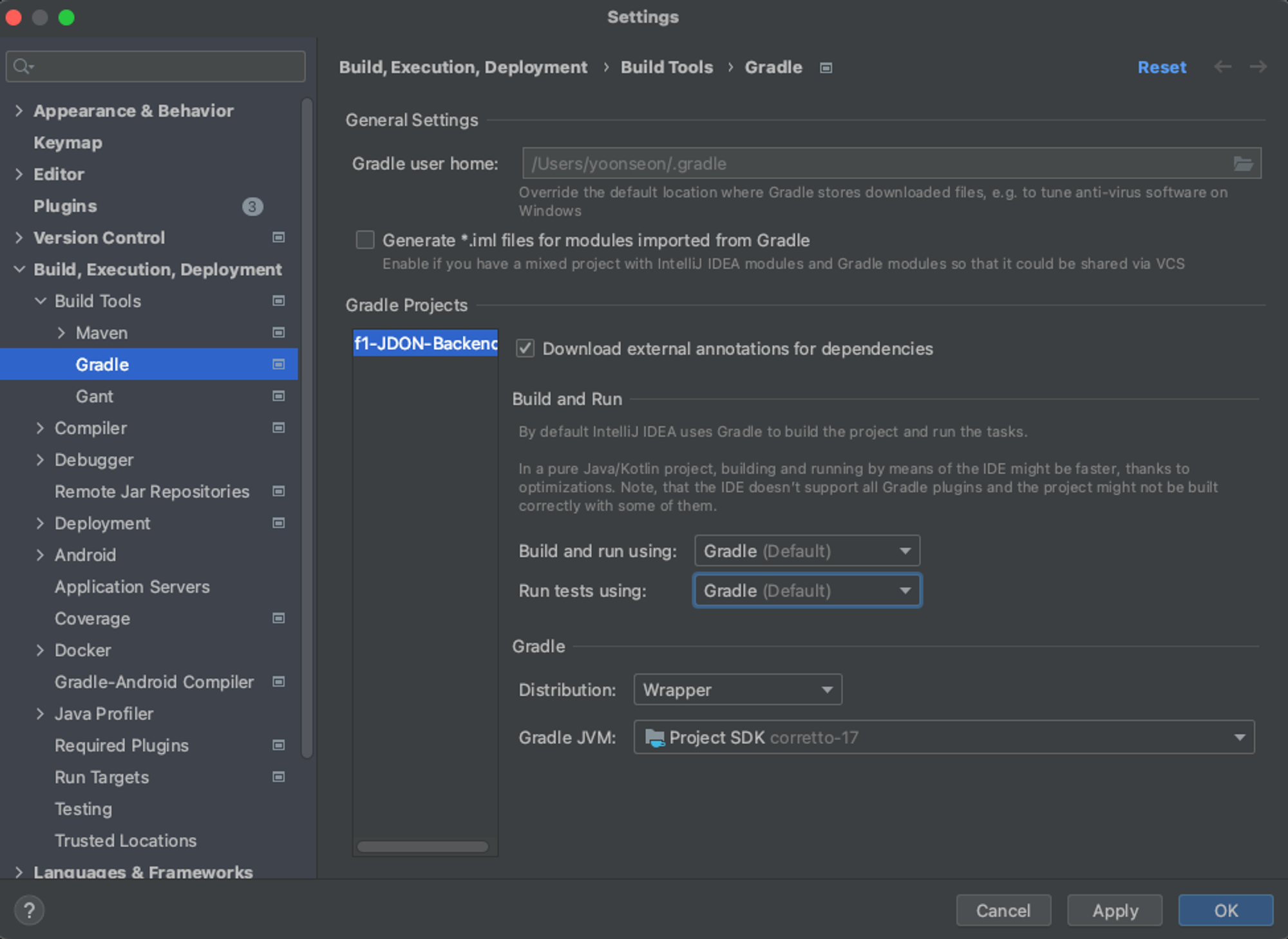The width and height of the screenshot is (1288, 939).
Task: Open the Build and run using dropdown
Action: coord(806,551)
